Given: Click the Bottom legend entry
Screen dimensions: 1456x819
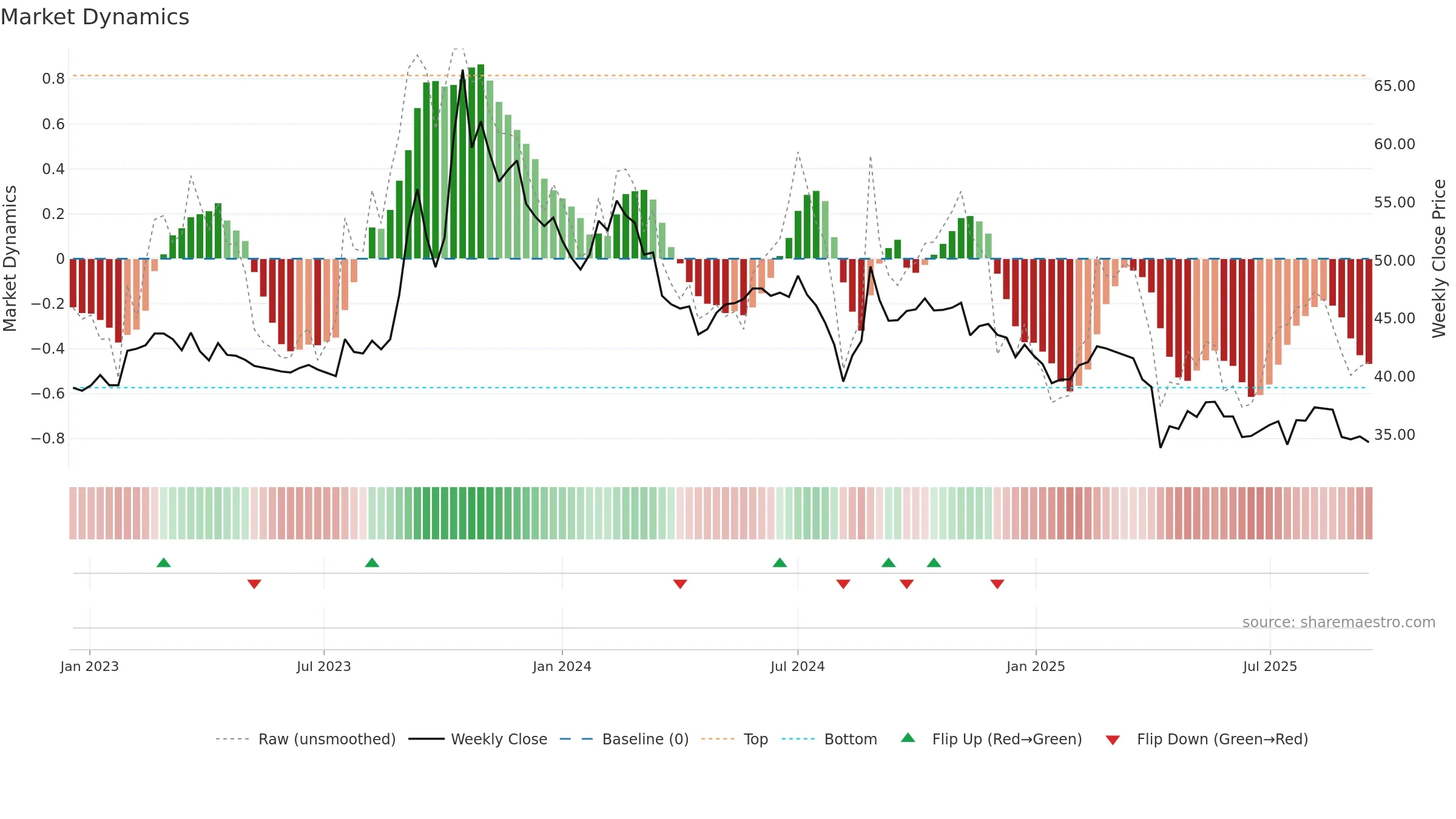Looking at the screenshot, I should click(829, 739).
